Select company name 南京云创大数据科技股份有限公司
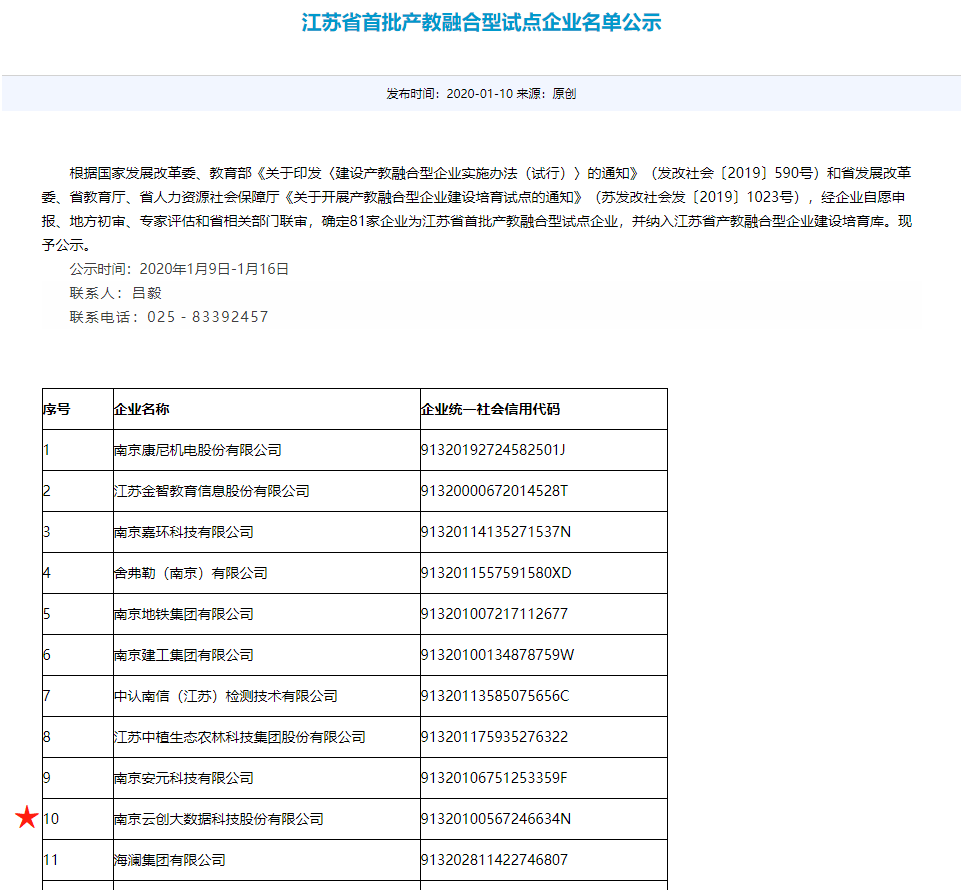Image resolution: width=961 pixels, height=890 pixels. pyautogui.click(x=219, y=819)
